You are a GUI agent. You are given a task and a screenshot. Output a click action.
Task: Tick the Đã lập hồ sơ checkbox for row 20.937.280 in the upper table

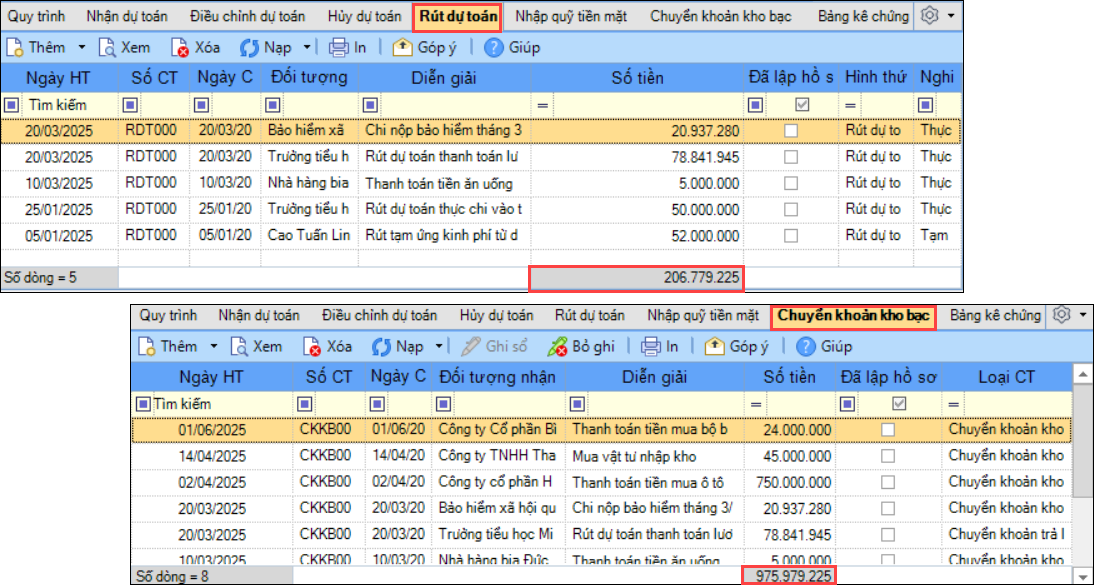click(790, 131)
